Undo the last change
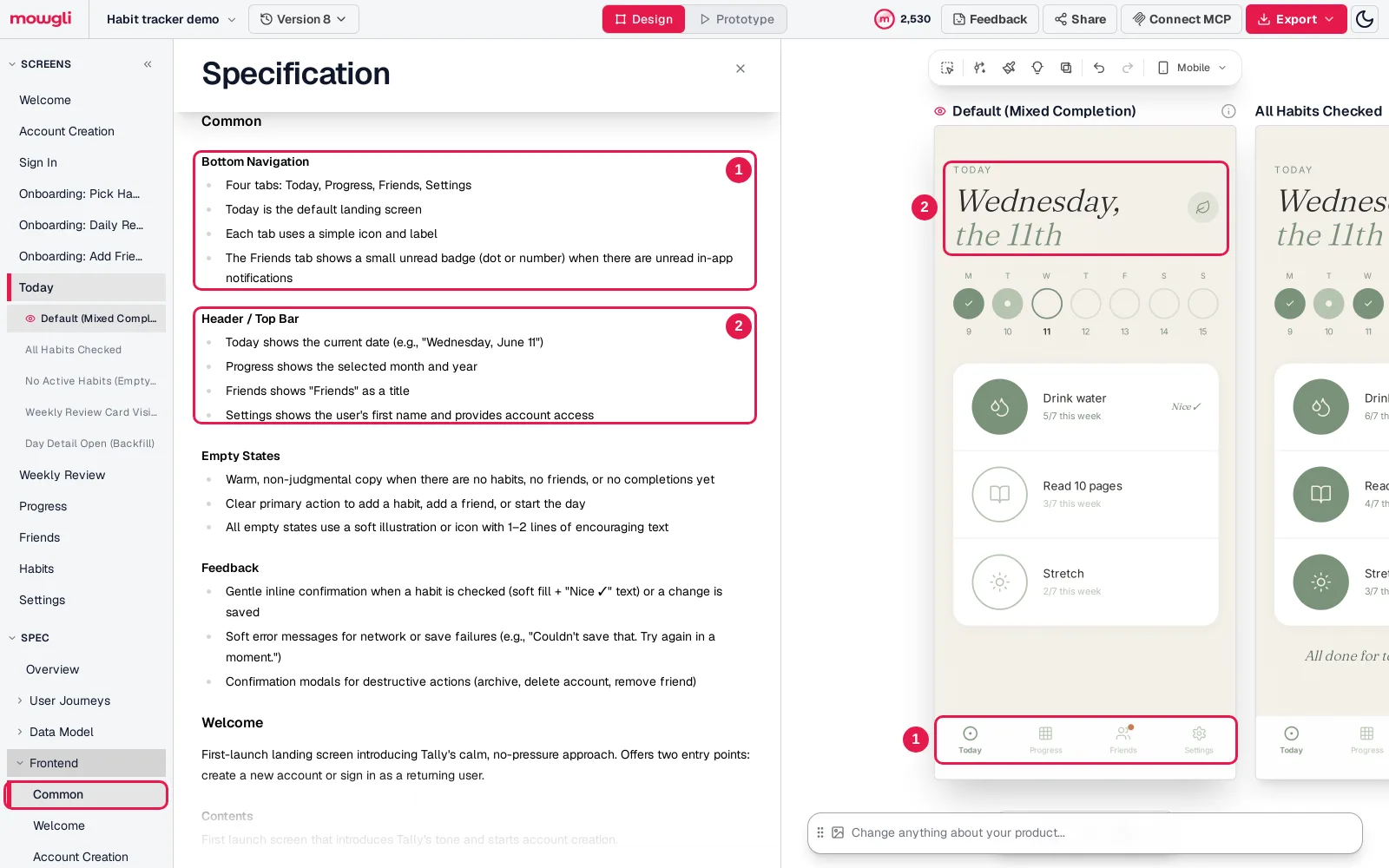1389x868 pixels. [1099, 68]
